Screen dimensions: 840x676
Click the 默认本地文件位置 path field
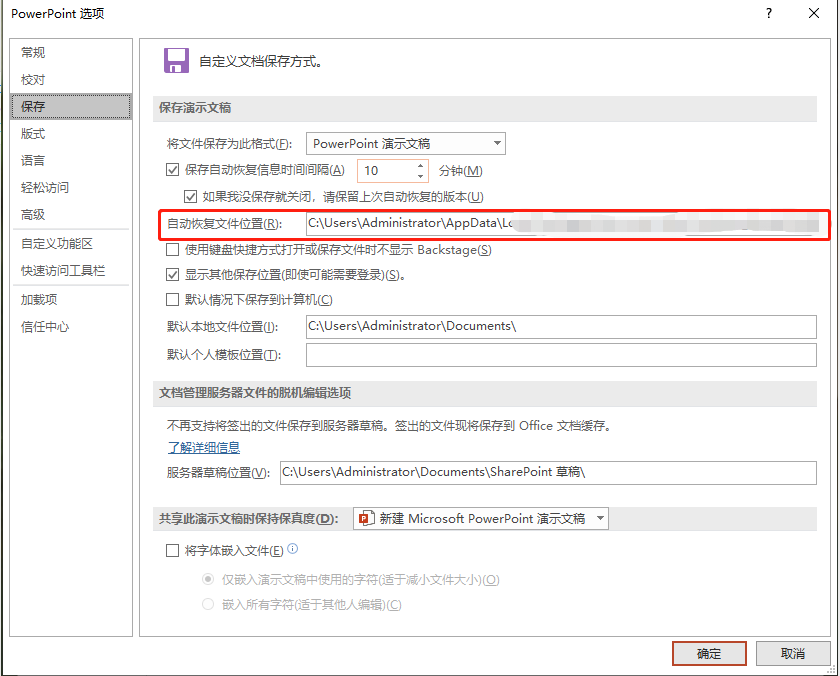[561, 327]
